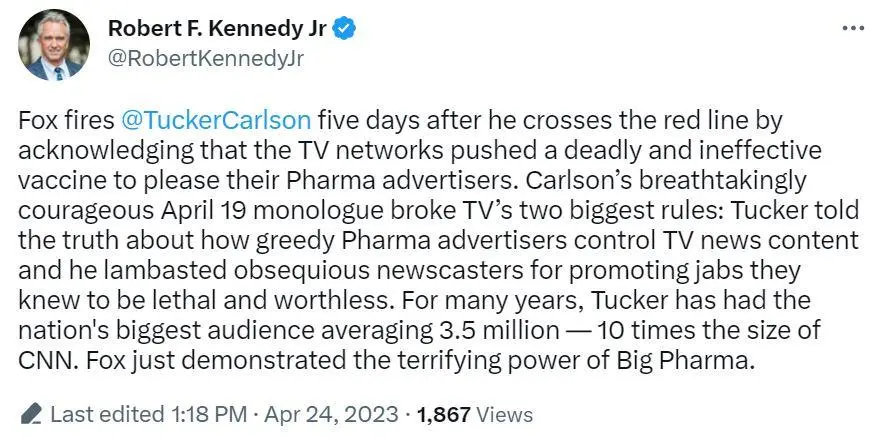This screenshot has width=884, height=444.
Task: Click the "Views" label
Action: click(x=507, y=414)
